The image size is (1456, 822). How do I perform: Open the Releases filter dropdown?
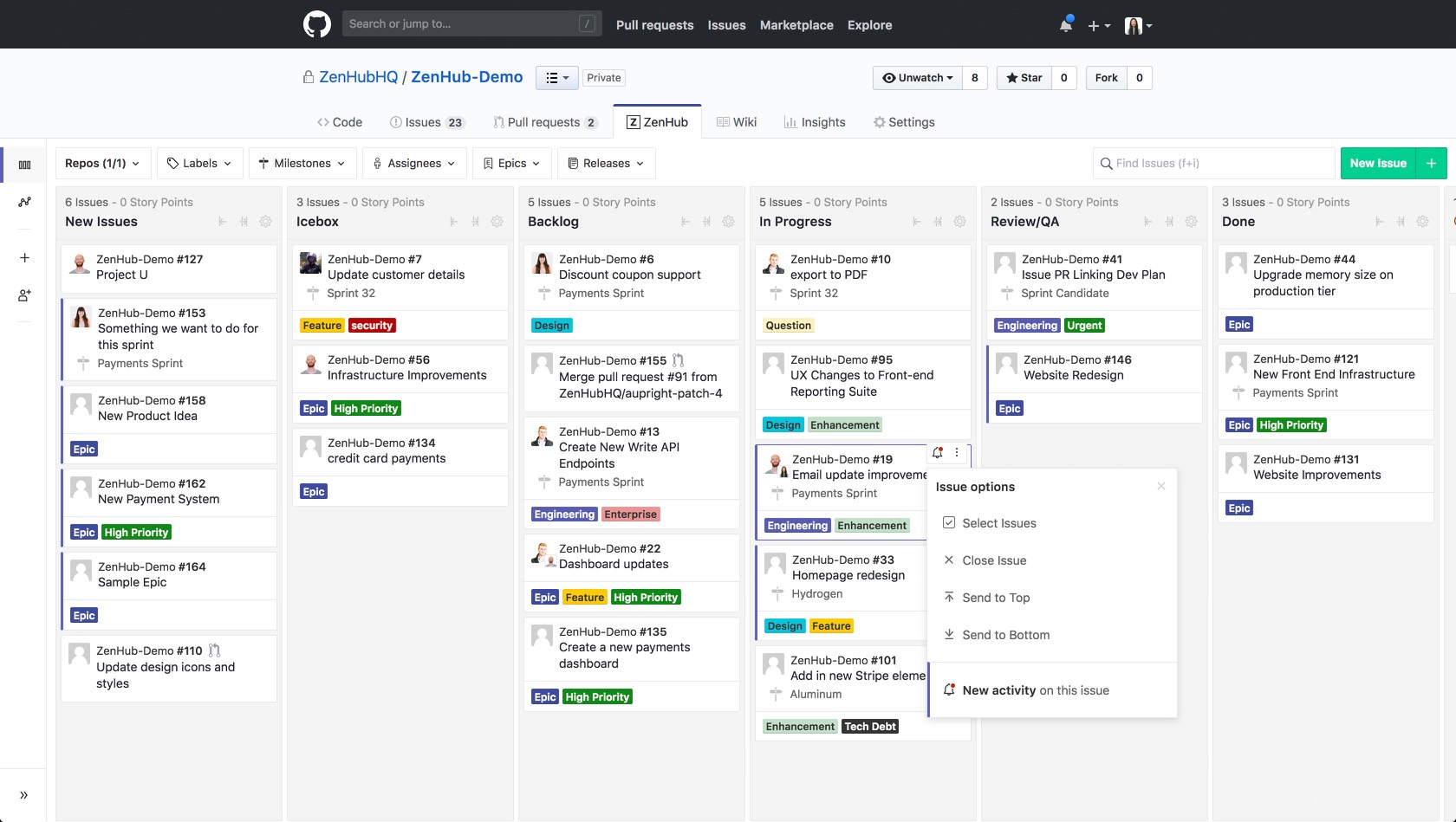pyautogui.click(x=605, y=163)
